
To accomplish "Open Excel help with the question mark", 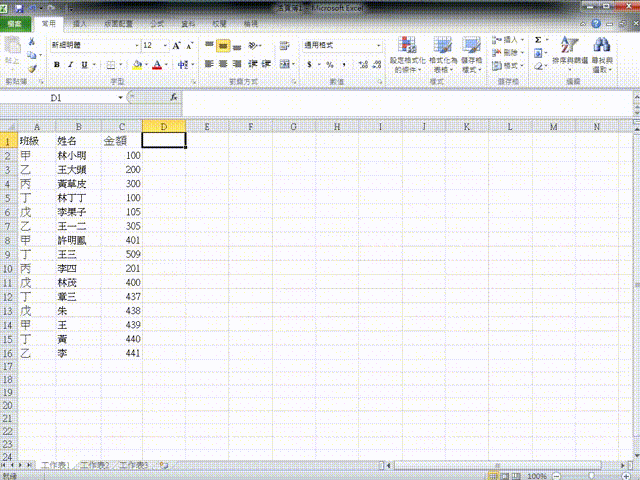I will (x=596, y=24).
